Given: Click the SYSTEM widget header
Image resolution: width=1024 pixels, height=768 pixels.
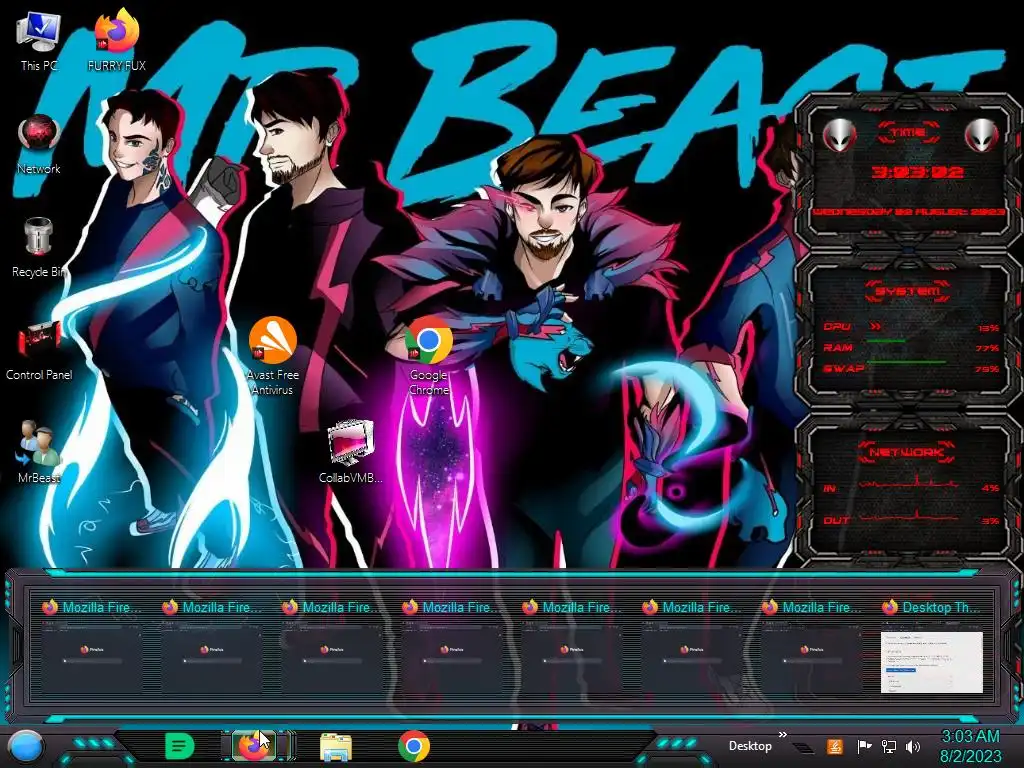Looking at the screenshot, I should point(908,291).
